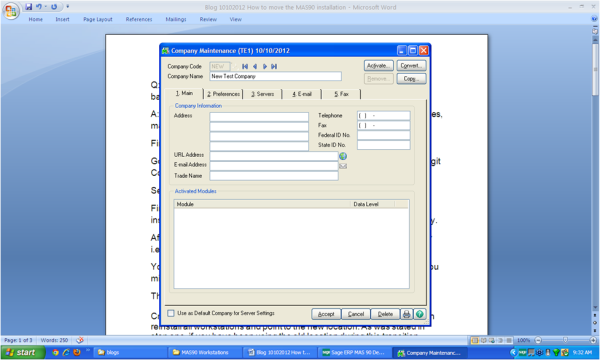Click the first Address line field

[259, 117]
